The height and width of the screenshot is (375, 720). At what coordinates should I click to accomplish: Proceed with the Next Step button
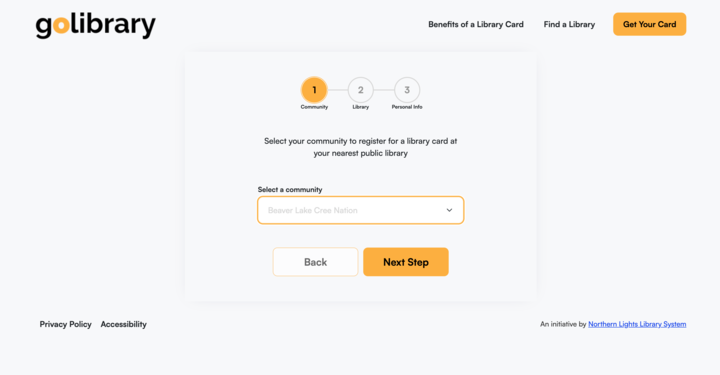(406, 262)
